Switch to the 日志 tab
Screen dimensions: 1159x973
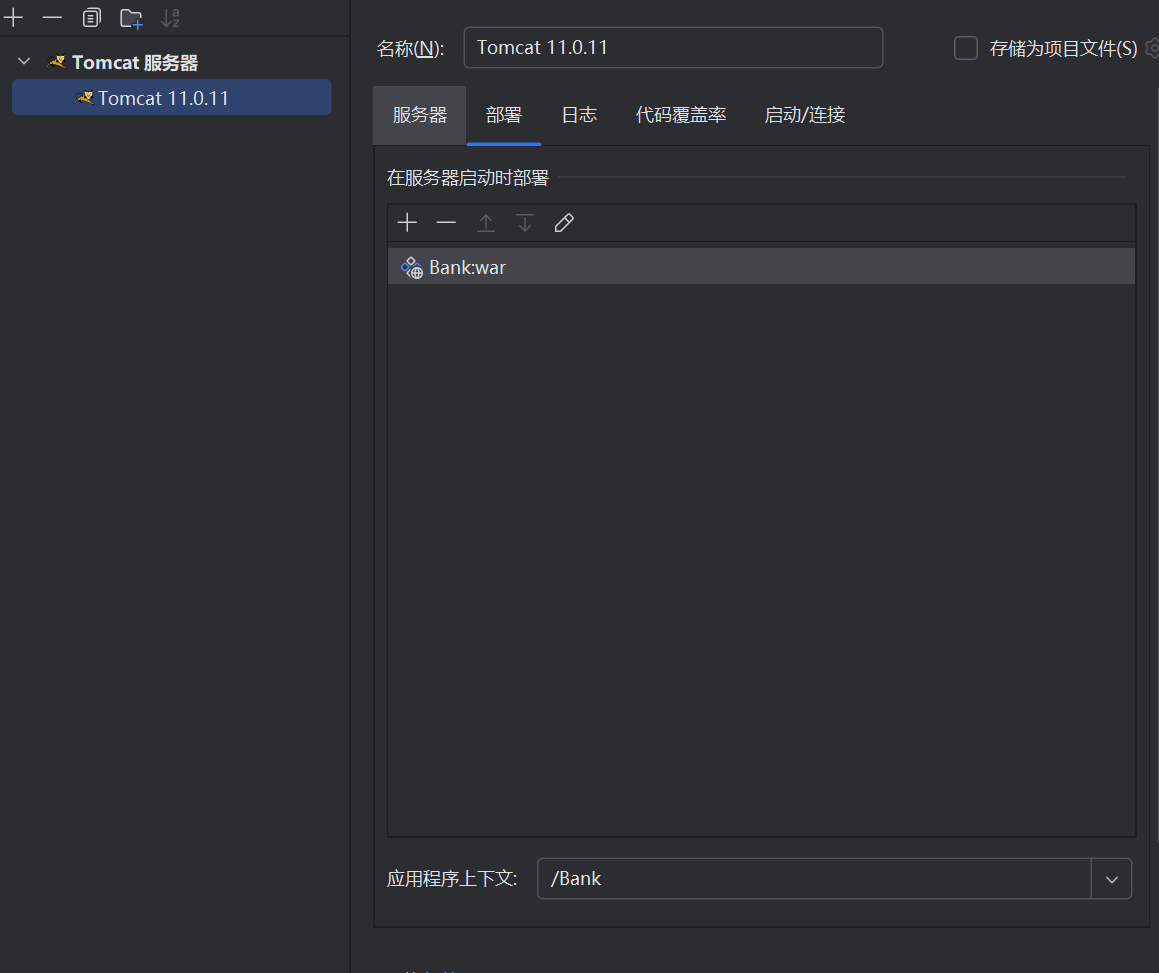[x=579, y=115]
